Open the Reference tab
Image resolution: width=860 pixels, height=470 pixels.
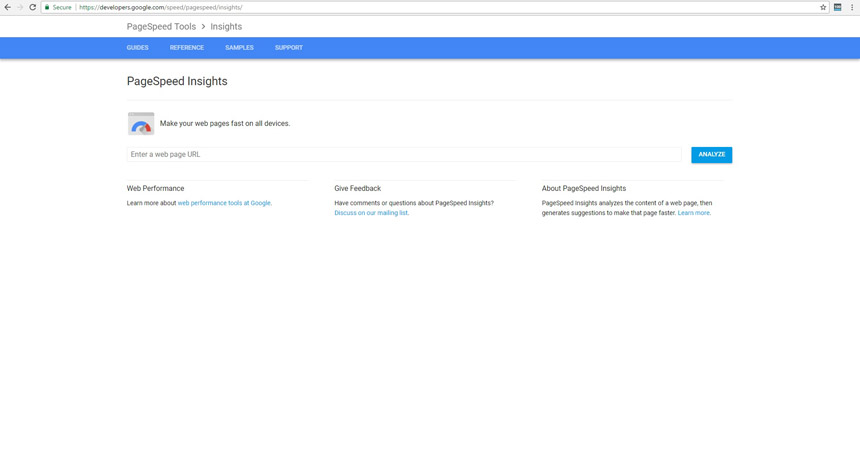tap(186, 48)
